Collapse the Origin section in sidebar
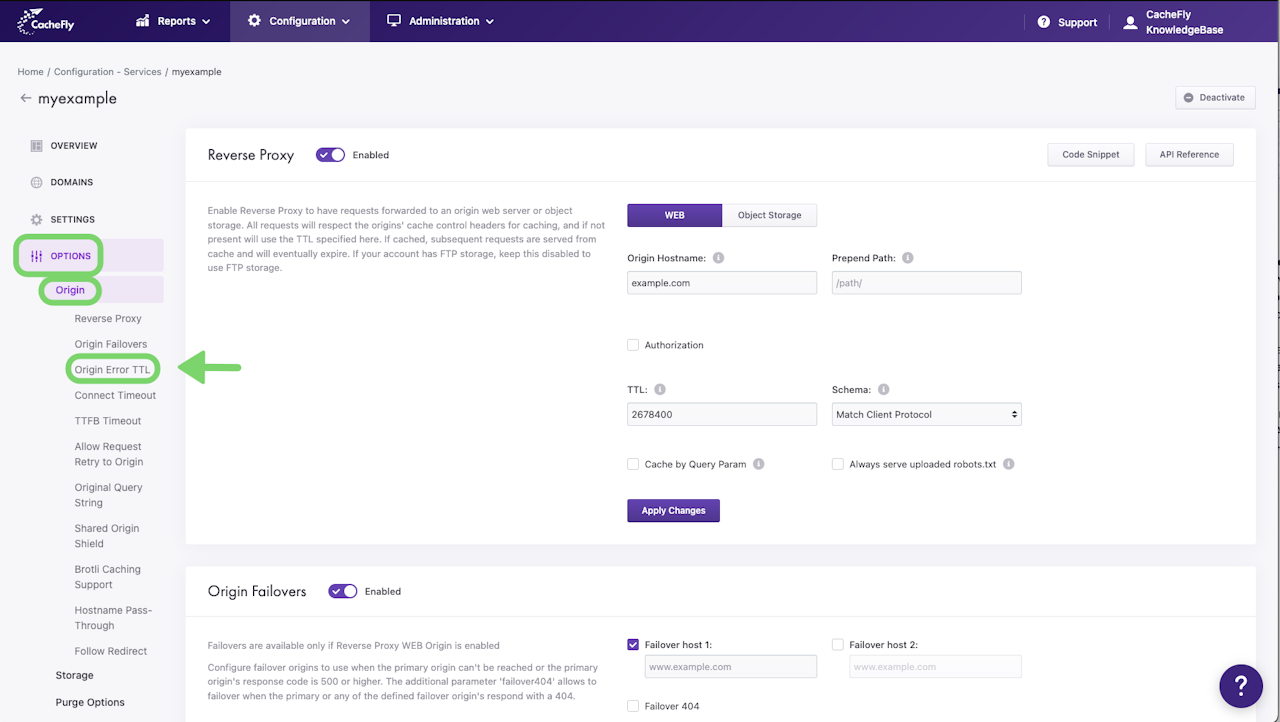 [70, 290]
